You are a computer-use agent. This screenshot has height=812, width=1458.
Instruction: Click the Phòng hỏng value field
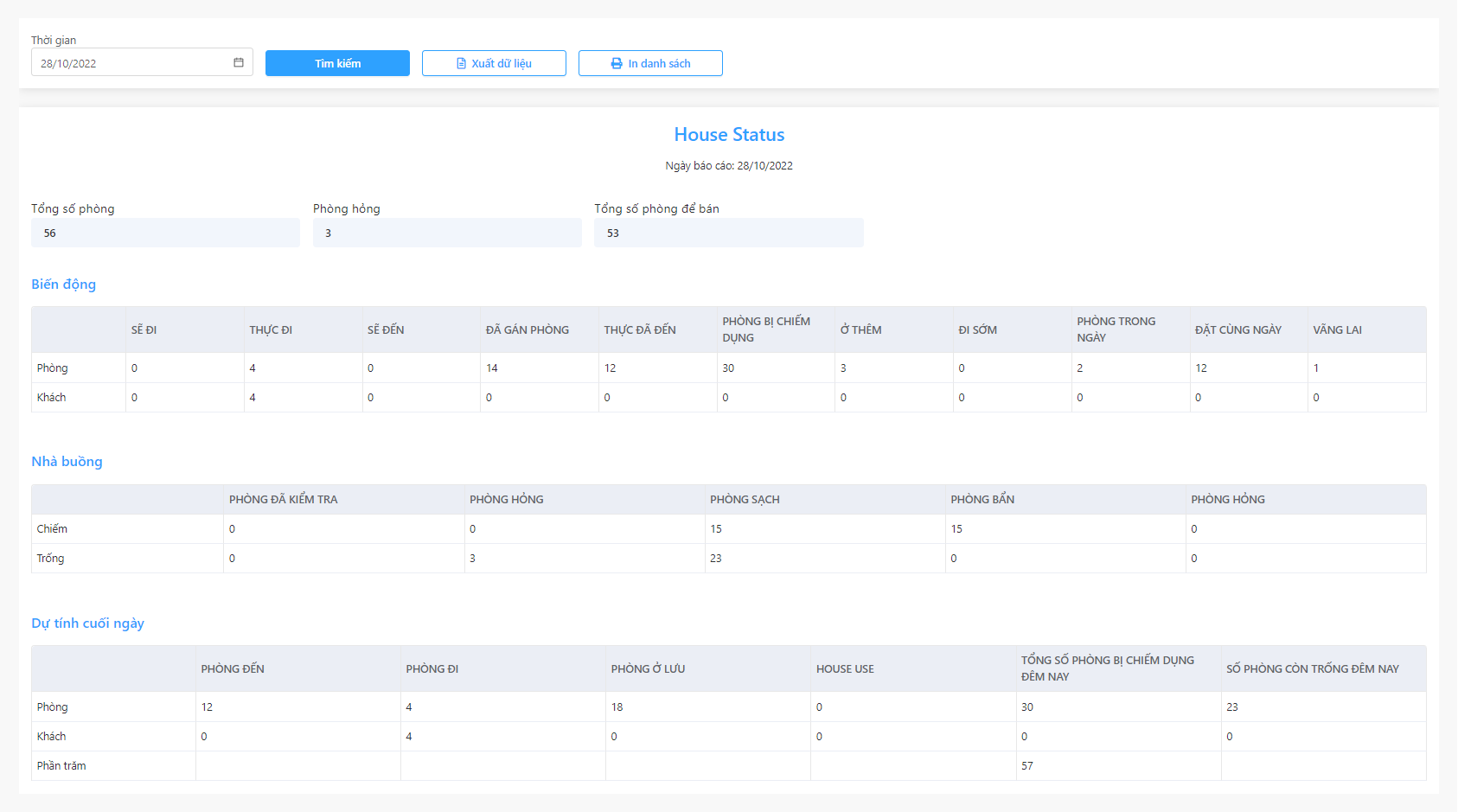click(447, 233)
